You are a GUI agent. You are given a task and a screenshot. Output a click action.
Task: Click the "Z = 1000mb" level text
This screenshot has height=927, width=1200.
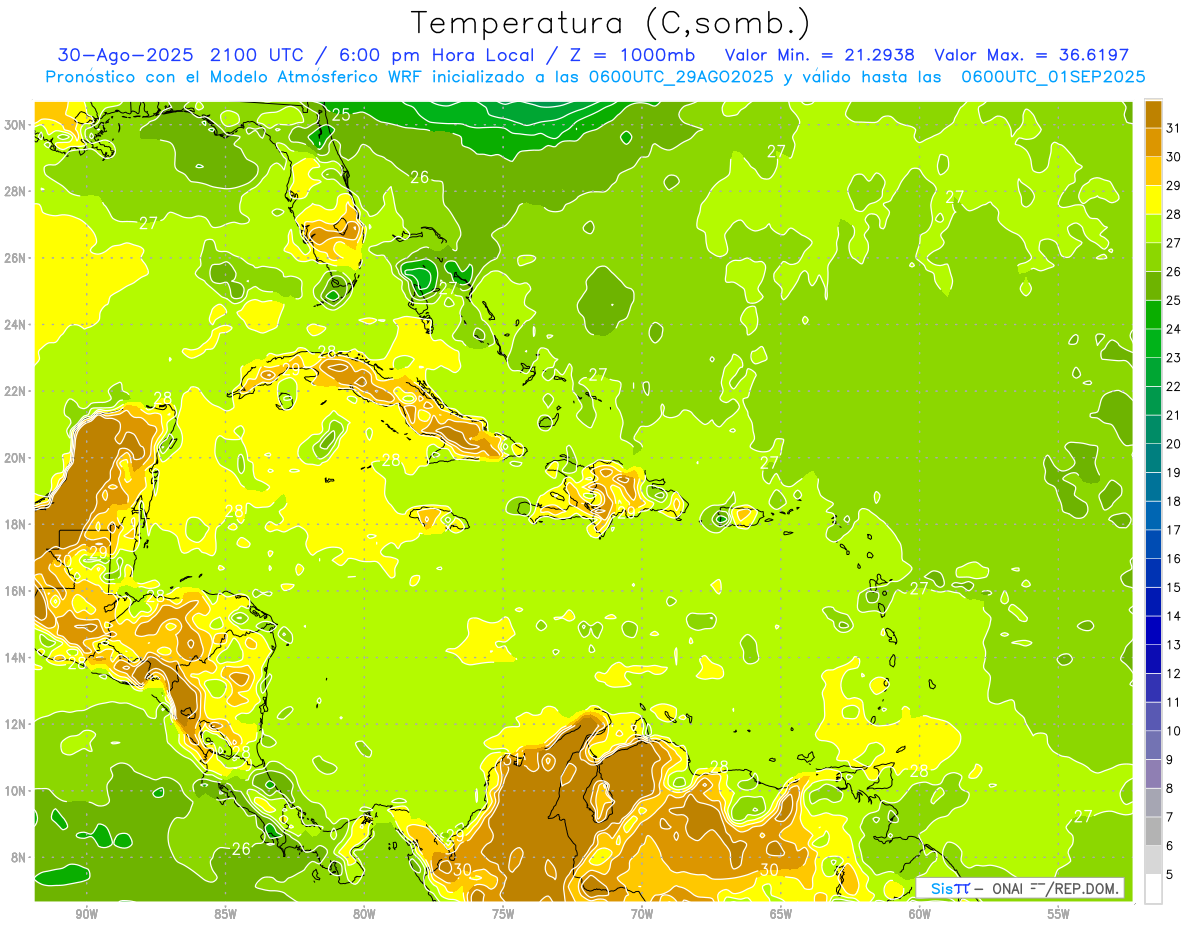[632, 55]
